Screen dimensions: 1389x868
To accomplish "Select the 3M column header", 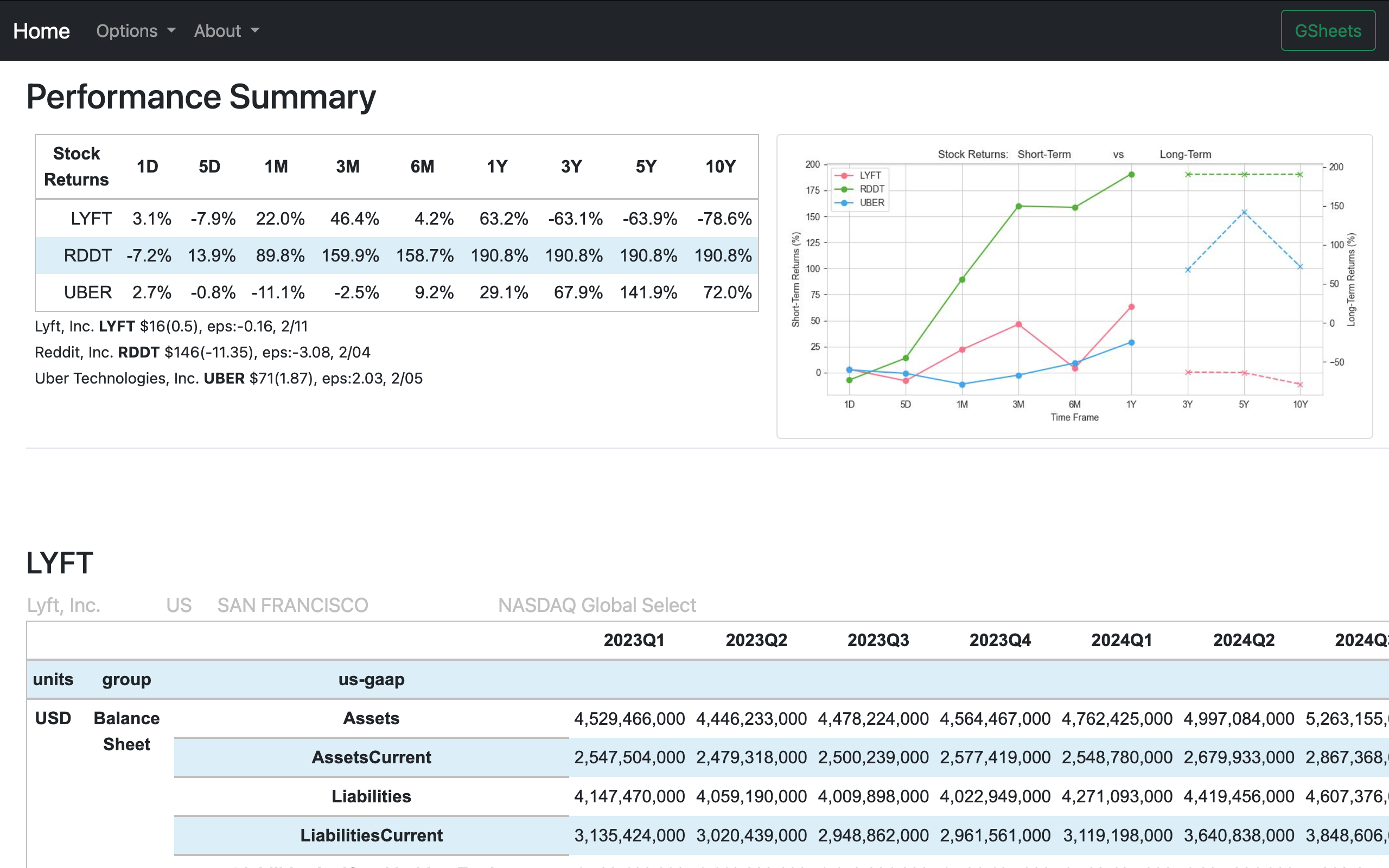I will pyautogui.click(x=348, y=167).
